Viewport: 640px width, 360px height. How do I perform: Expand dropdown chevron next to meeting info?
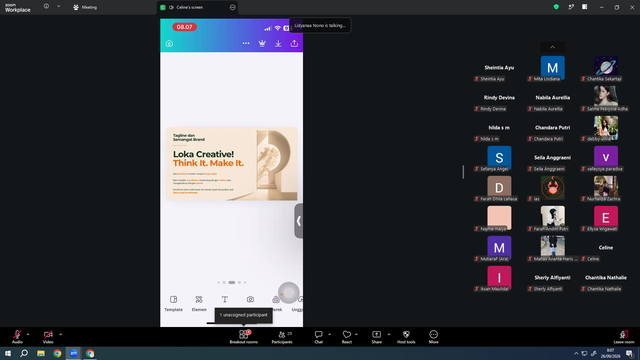(x=58, y=7)
